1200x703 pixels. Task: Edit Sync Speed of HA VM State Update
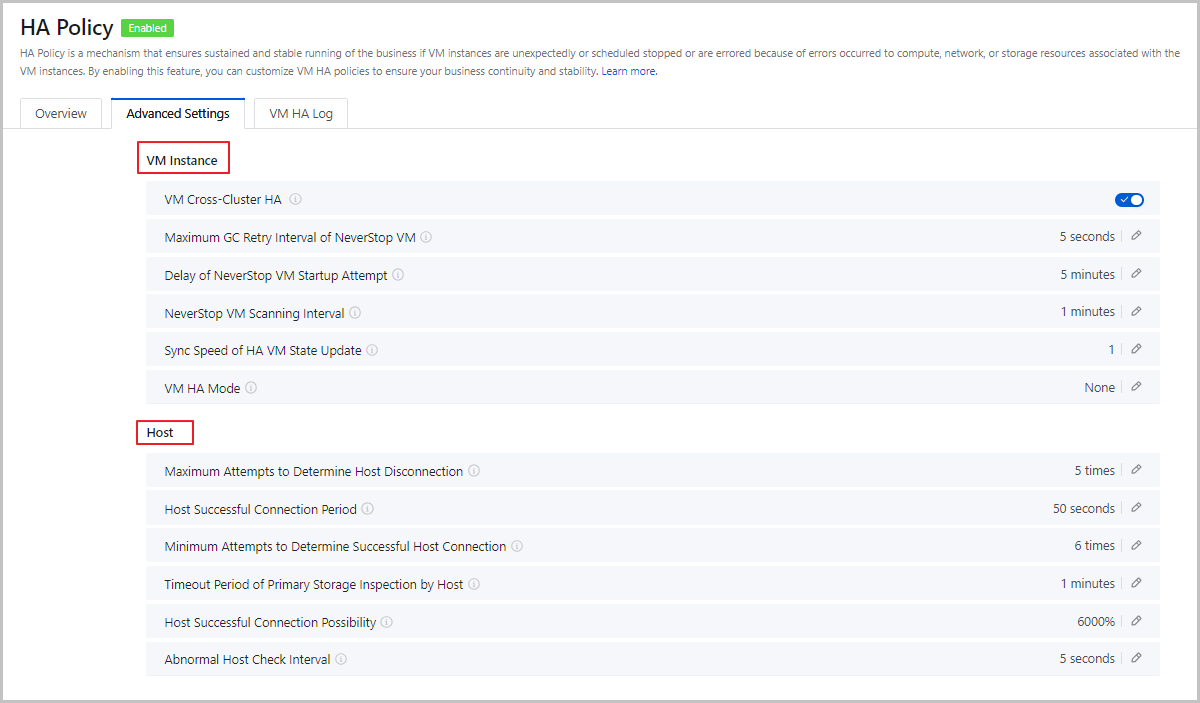click(1136, 349)
